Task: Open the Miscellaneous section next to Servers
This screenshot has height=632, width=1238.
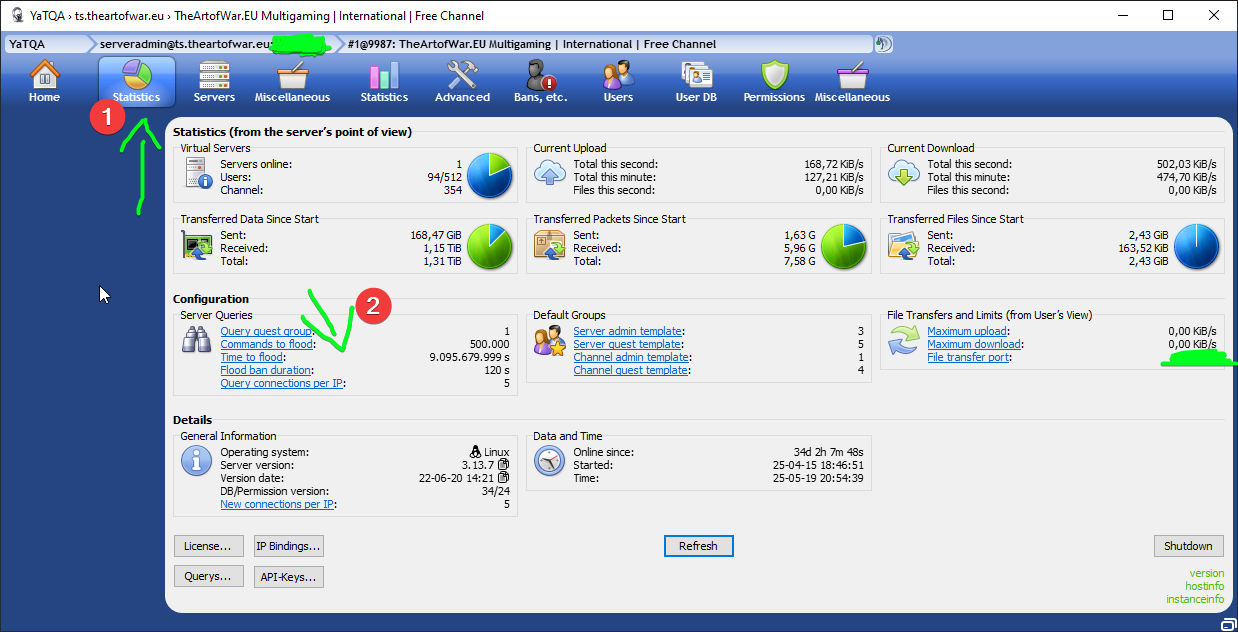Action: (292, 82)
